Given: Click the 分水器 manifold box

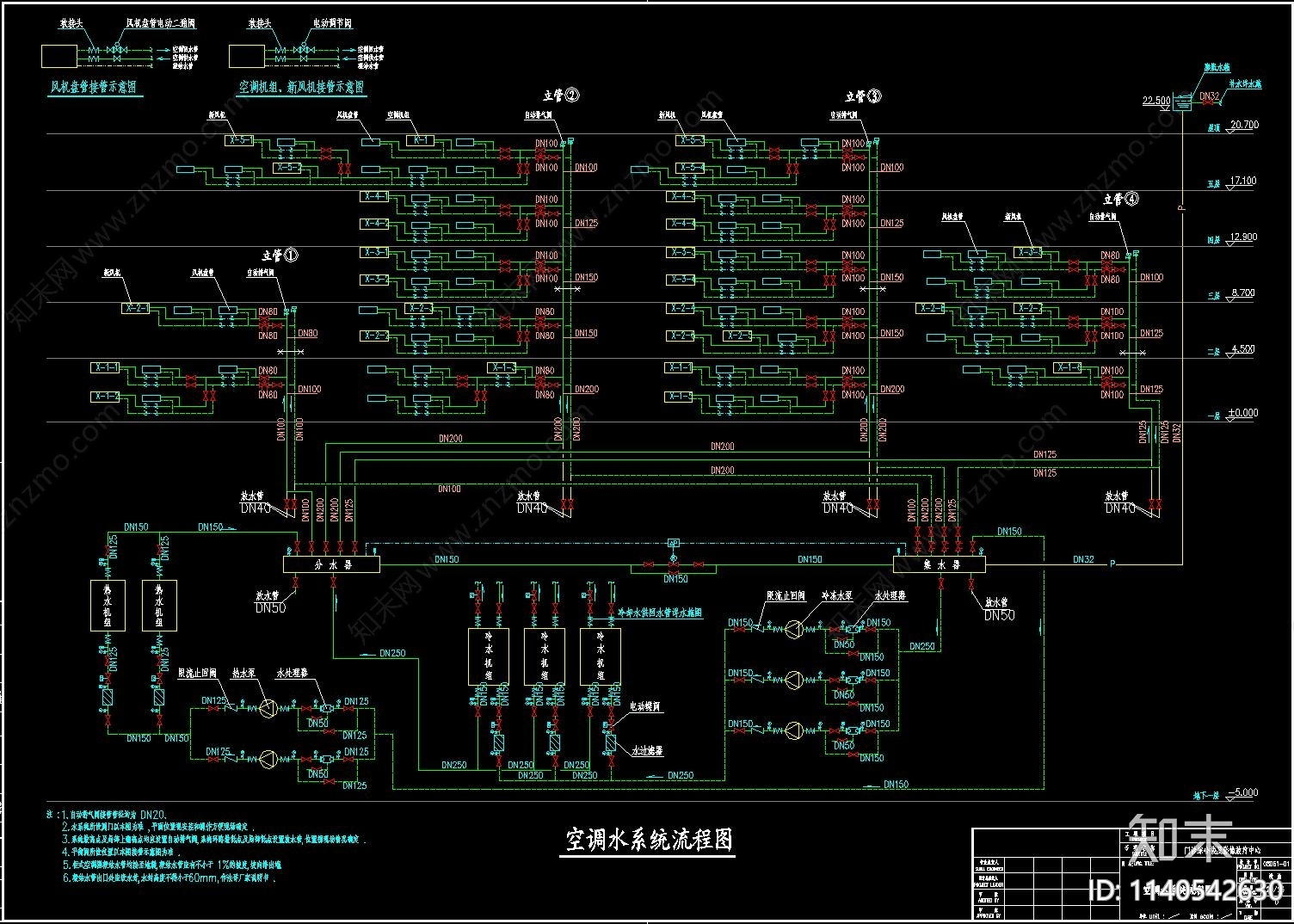Looking at the screenshot, I should point(331,564).
